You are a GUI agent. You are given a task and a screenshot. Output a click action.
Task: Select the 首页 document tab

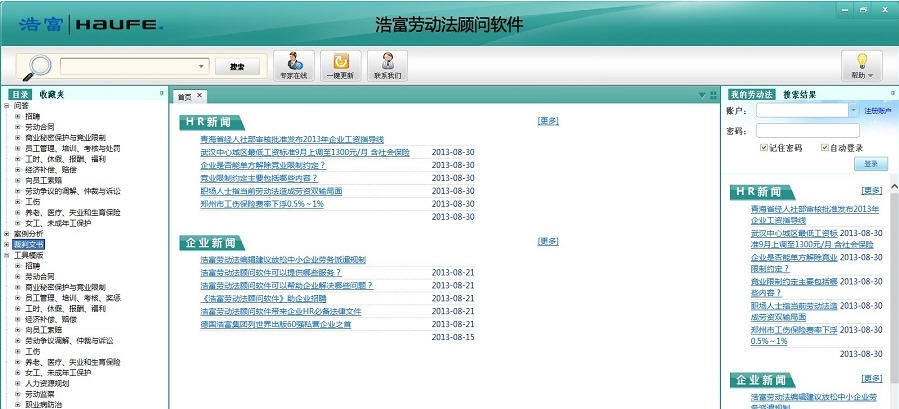pyautogui.click(x=185, y=96)
